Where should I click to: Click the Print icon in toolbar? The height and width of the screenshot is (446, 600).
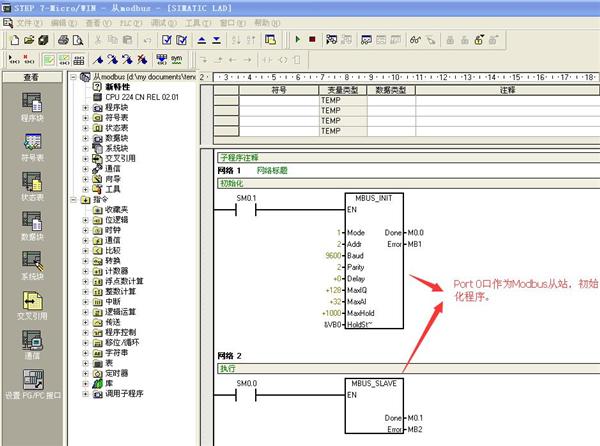(63, 40)
